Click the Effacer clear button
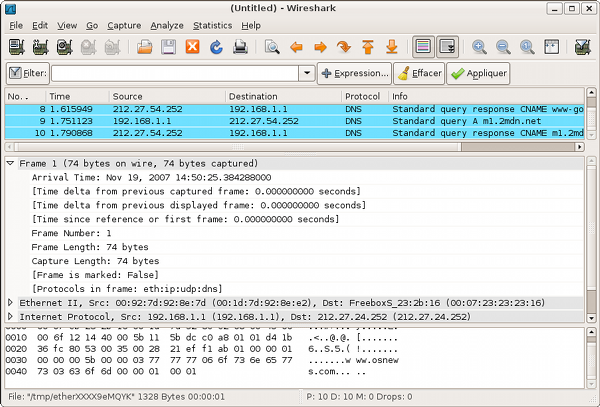The image size is (600, 407). (419, 73)
